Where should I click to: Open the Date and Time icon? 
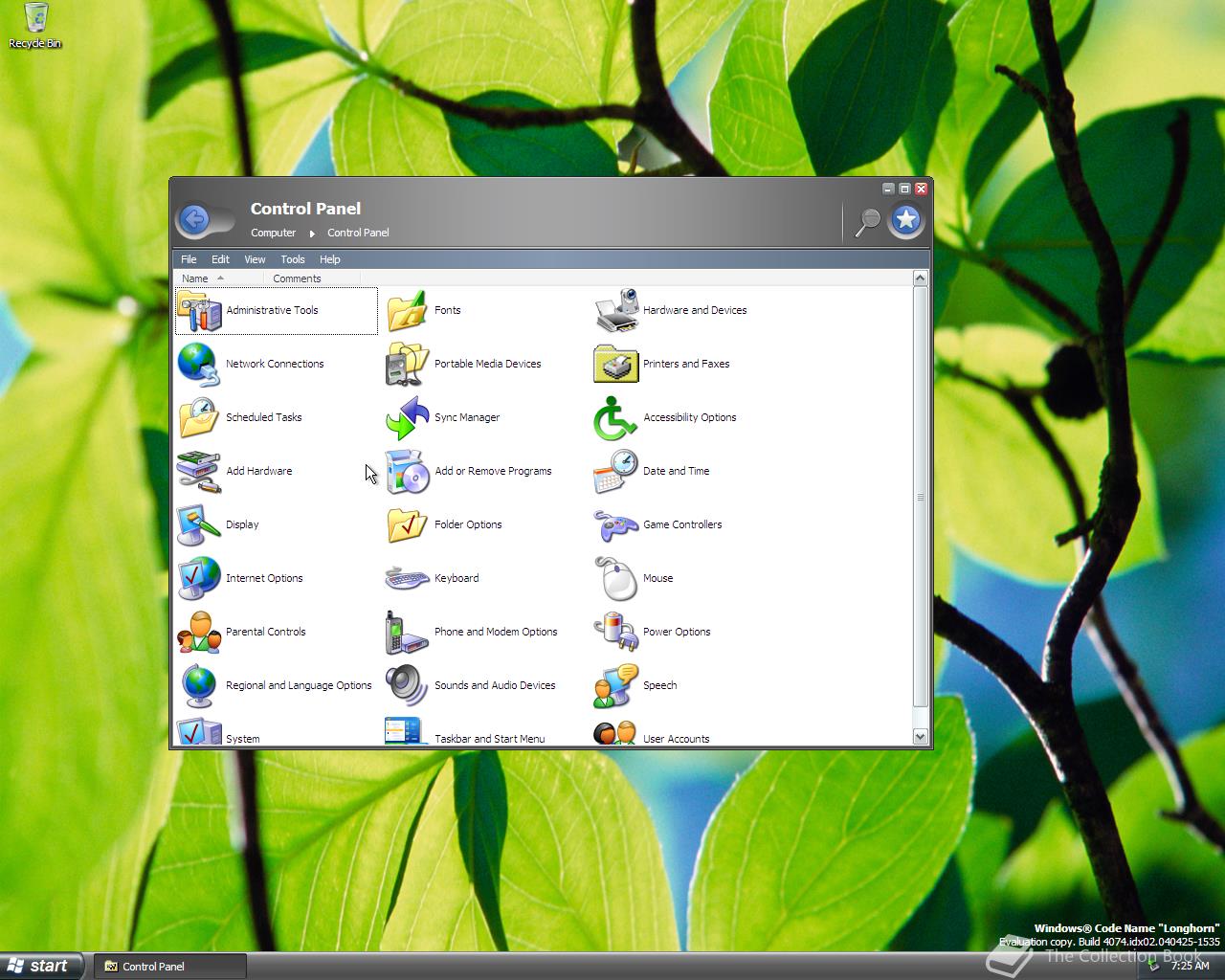[x=616, y=472]
